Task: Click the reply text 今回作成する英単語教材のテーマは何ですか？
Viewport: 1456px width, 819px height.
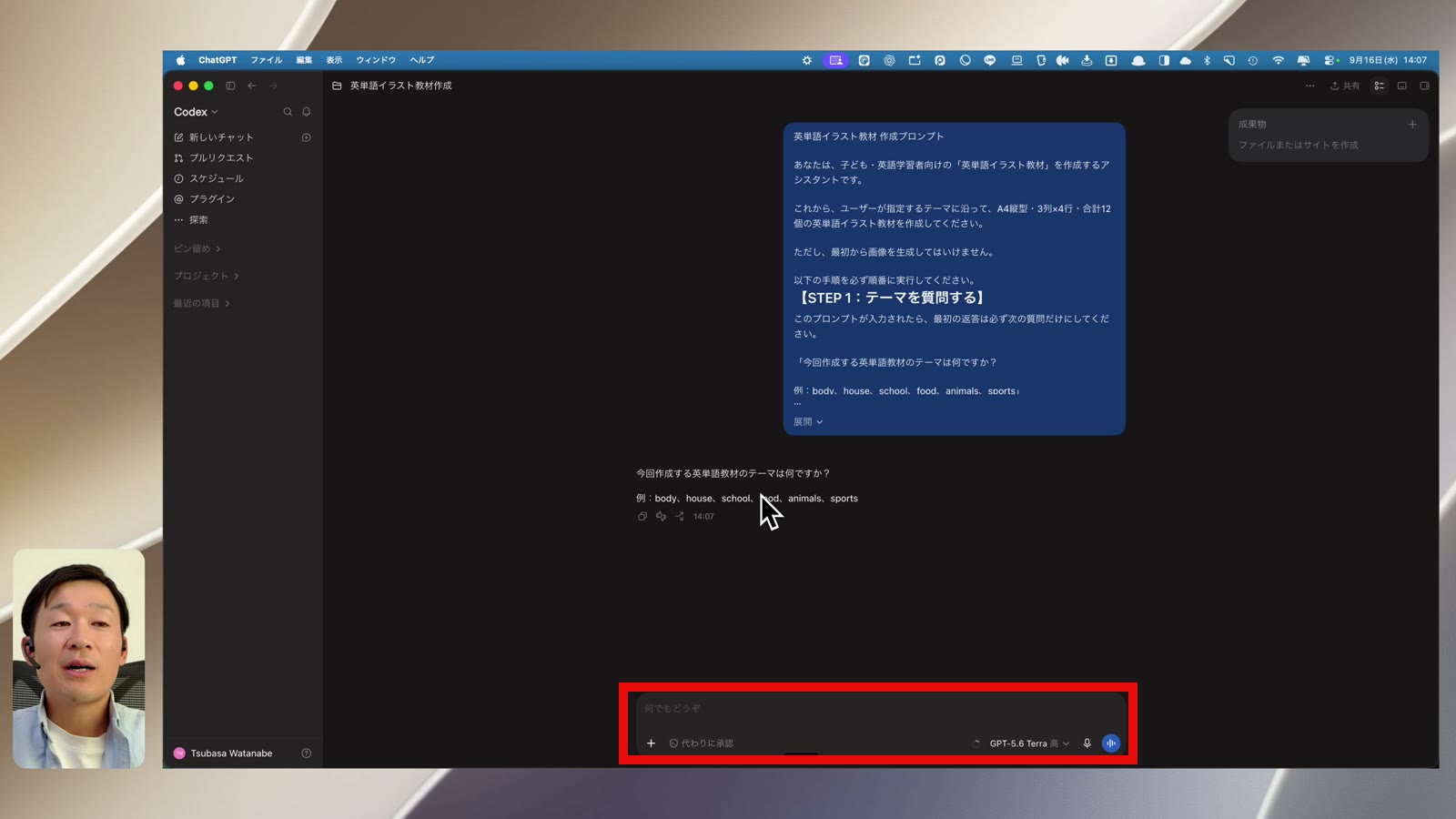Action: [x=733, y=473]
